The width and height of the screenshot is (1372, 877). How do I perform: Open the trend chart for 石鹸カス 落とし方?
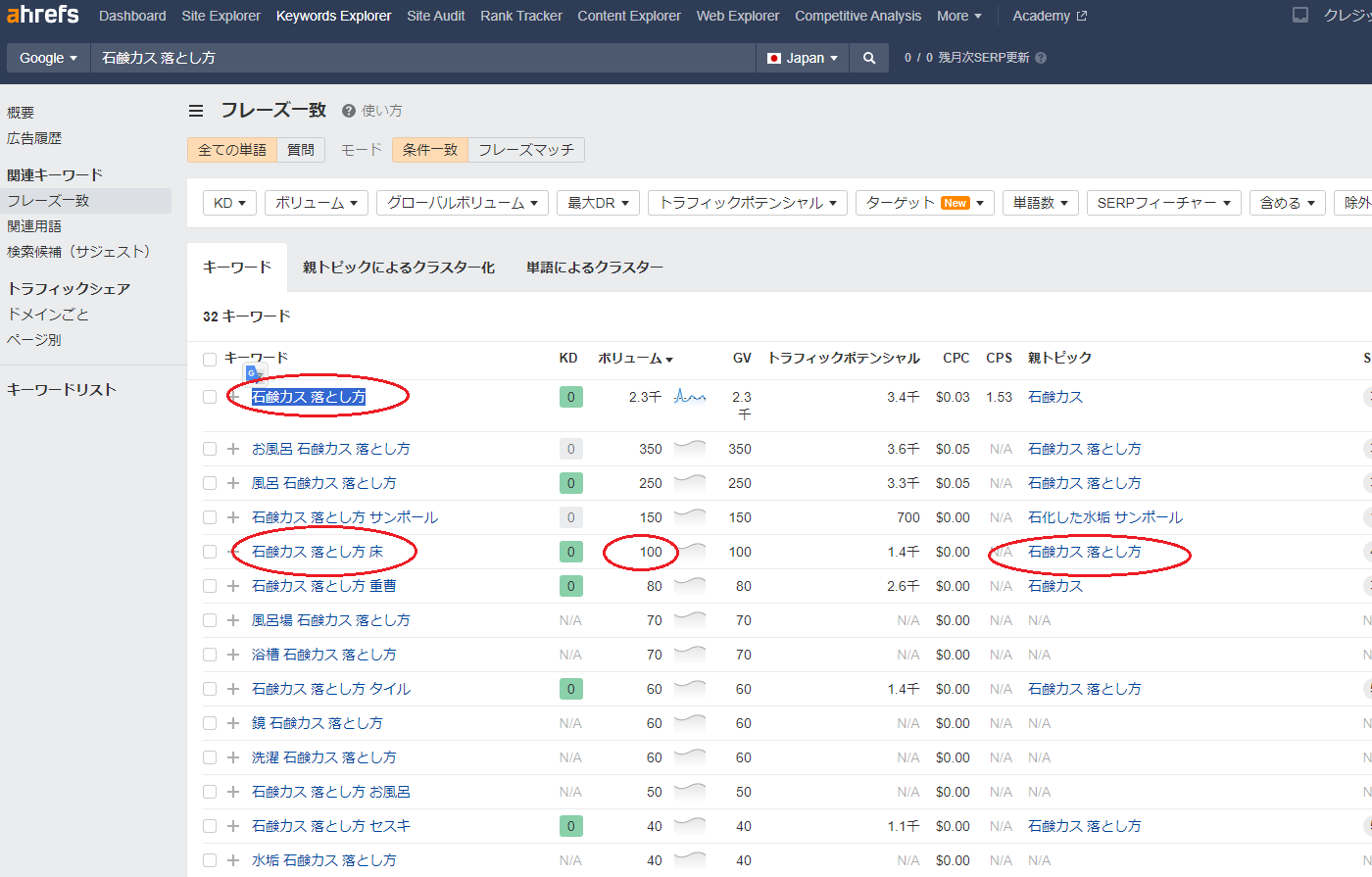(690, 397)
